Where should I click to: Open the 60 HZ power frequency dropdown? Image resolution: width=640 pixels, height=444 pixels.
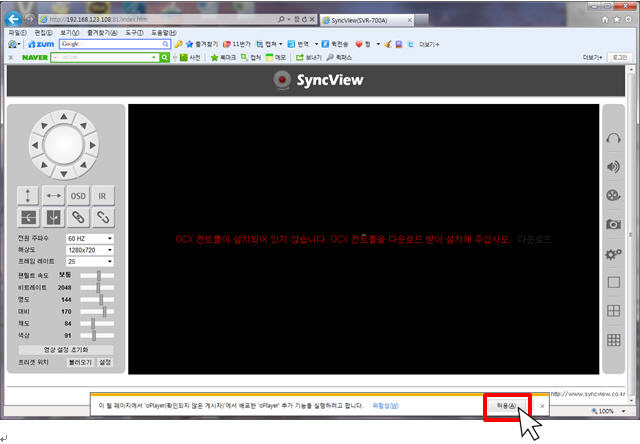(89, 238)
